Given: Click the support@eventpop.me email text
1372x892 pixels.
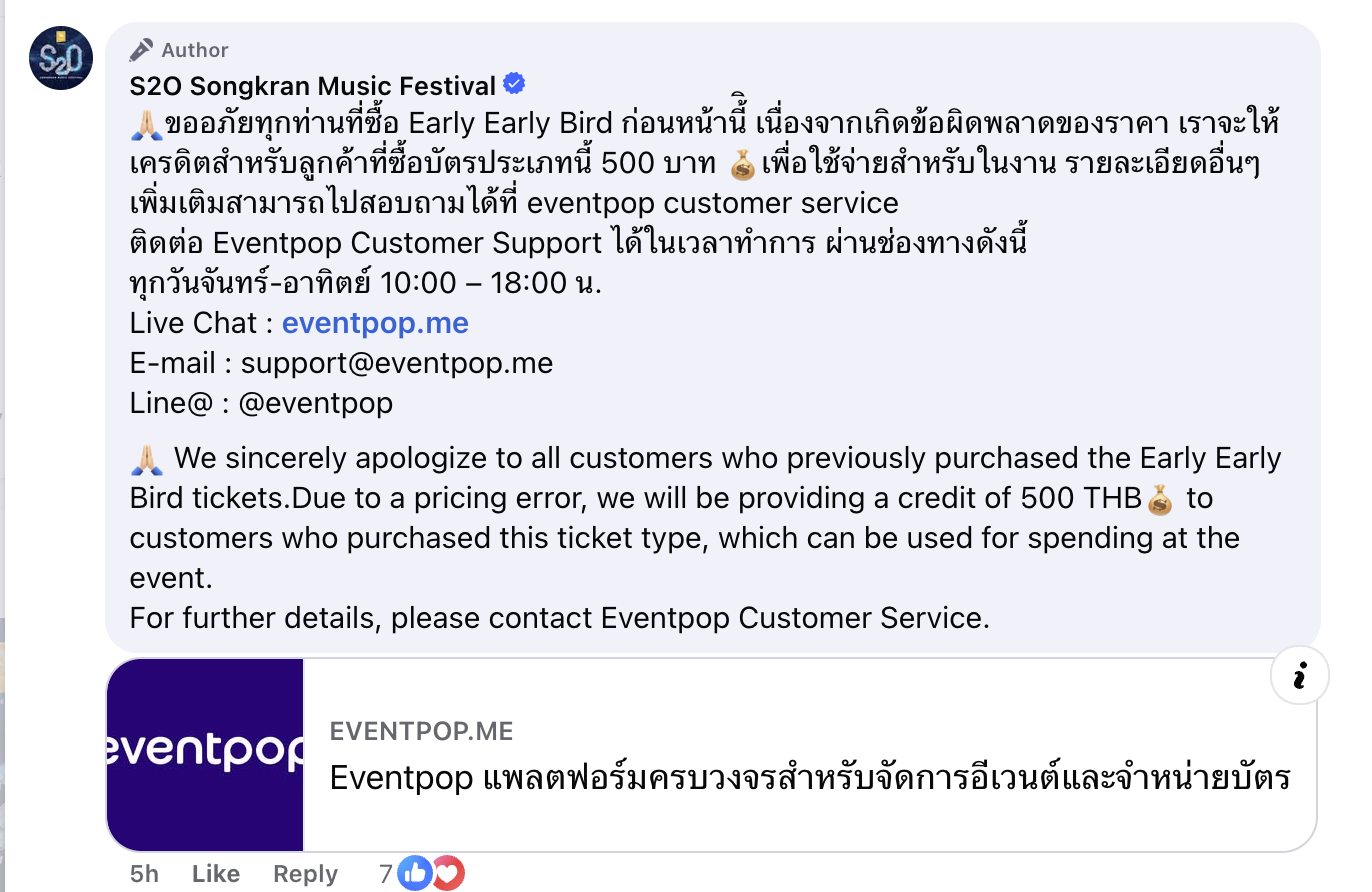Looking at the screenshot, I should click(397, 363).
